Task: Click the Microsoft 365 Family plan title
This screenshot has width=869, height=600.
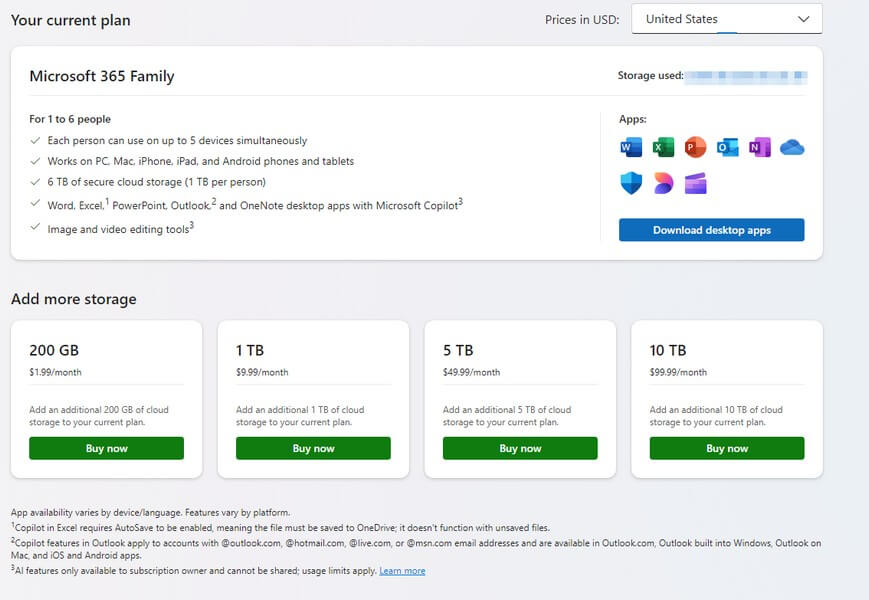Action: click(x=102, y=76)
